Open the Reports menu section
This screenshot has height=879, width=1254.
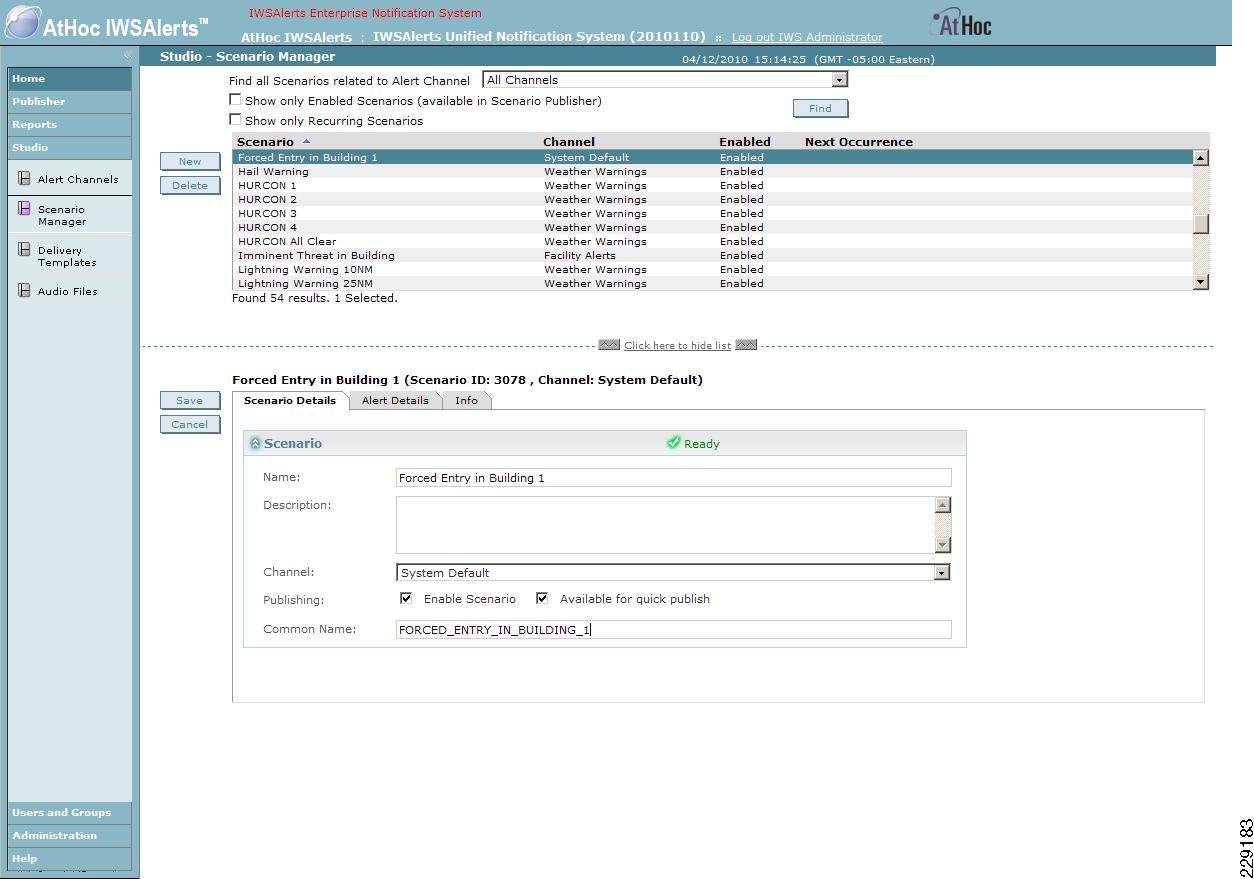pos(70,124)
